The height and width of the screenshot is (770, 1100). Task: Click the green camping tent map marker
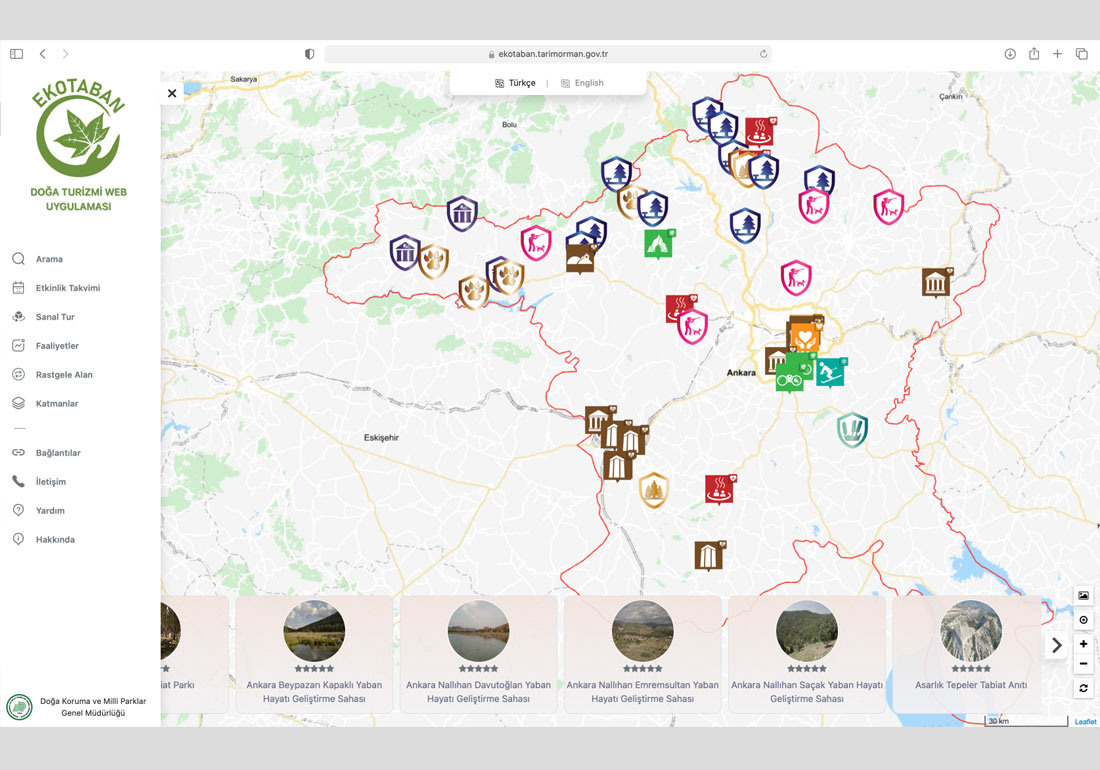pyautogui.click(x=659, y=243)
